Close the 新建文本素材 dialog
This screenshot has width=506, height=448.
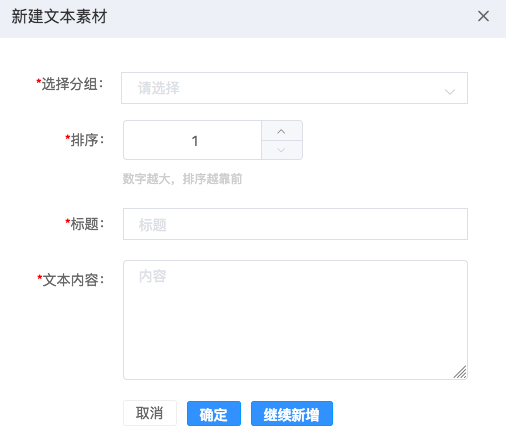(483, 16)
